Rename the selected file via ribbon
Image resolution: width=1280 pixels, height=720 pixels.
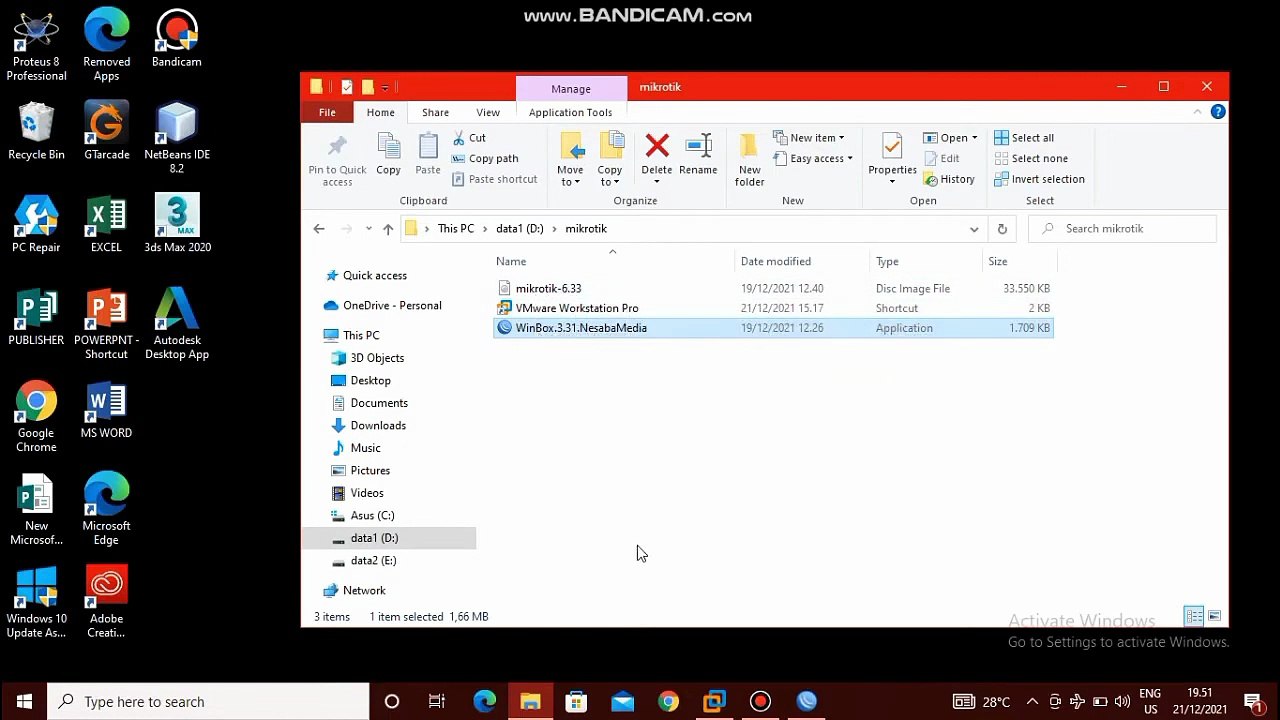pos(698,155)
